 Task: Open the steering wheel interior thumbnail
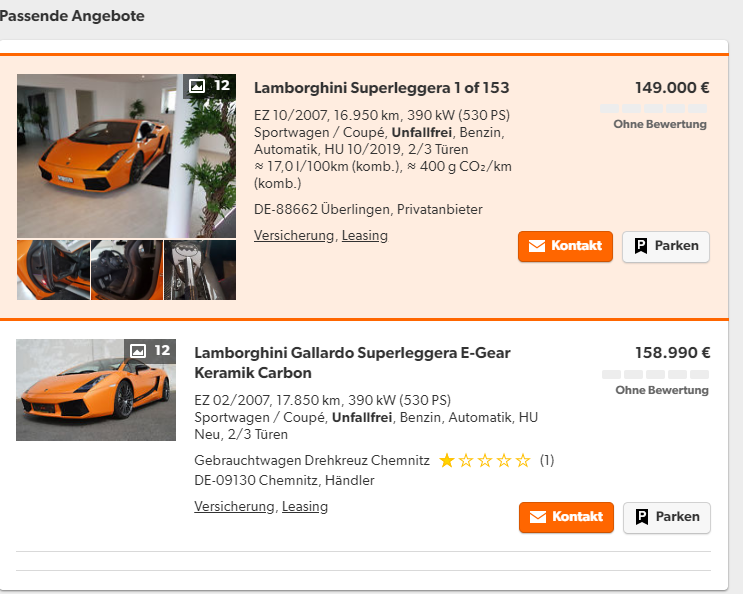[x=126, y=270]
